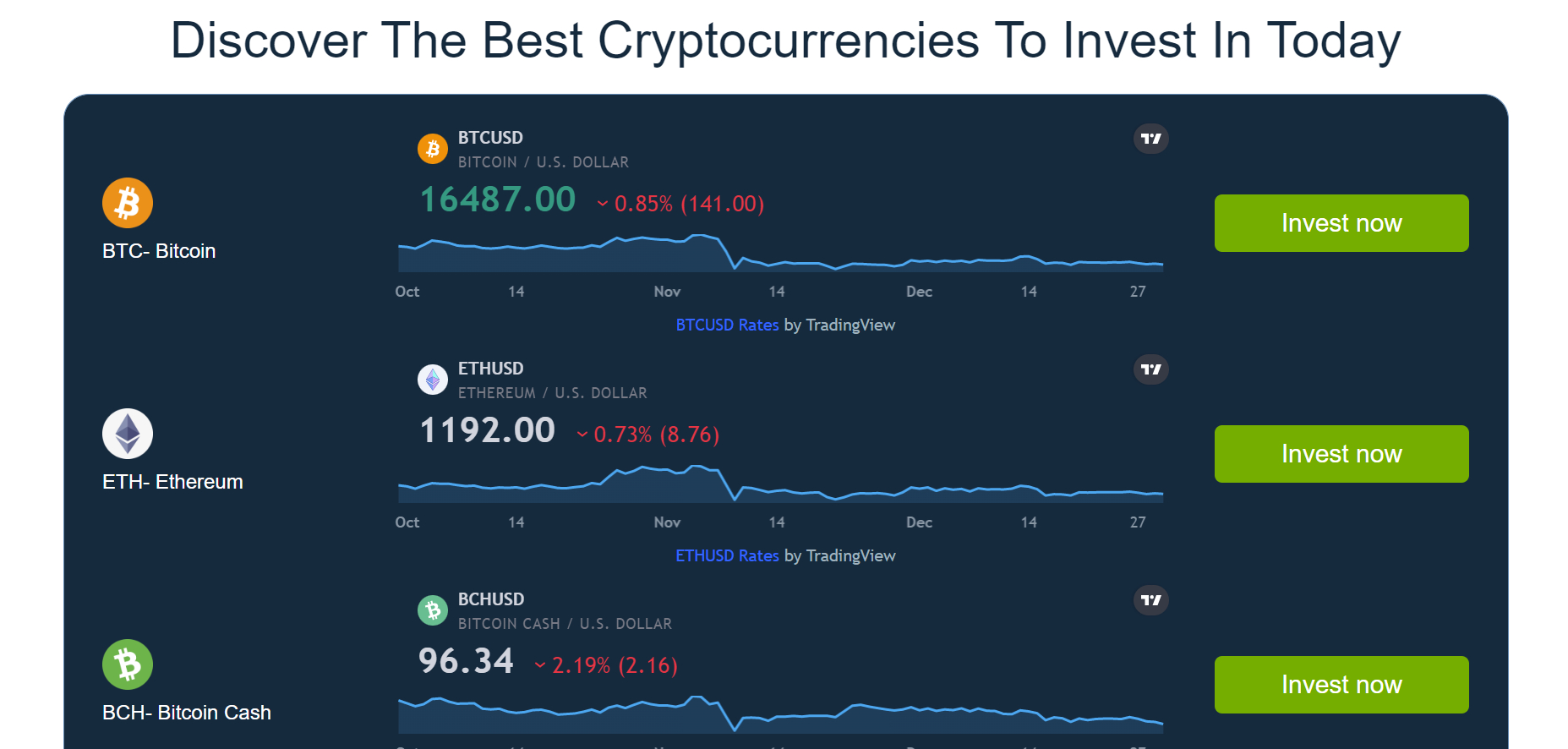Screen dimensions: 1568x749
Task: Invest now in Ethereum
Action: (1341, 454)
